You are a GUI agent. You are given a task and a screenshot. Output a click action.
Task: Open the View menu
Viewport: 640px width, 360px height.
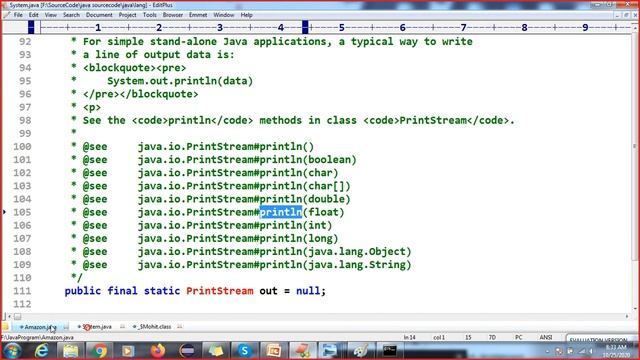click(51, 15)
